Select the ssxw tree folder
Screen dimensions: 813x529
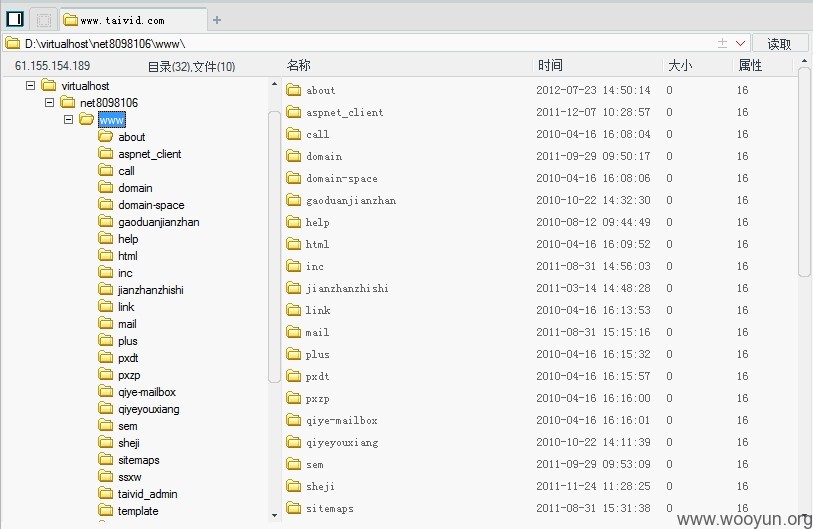tap(119, 477)
